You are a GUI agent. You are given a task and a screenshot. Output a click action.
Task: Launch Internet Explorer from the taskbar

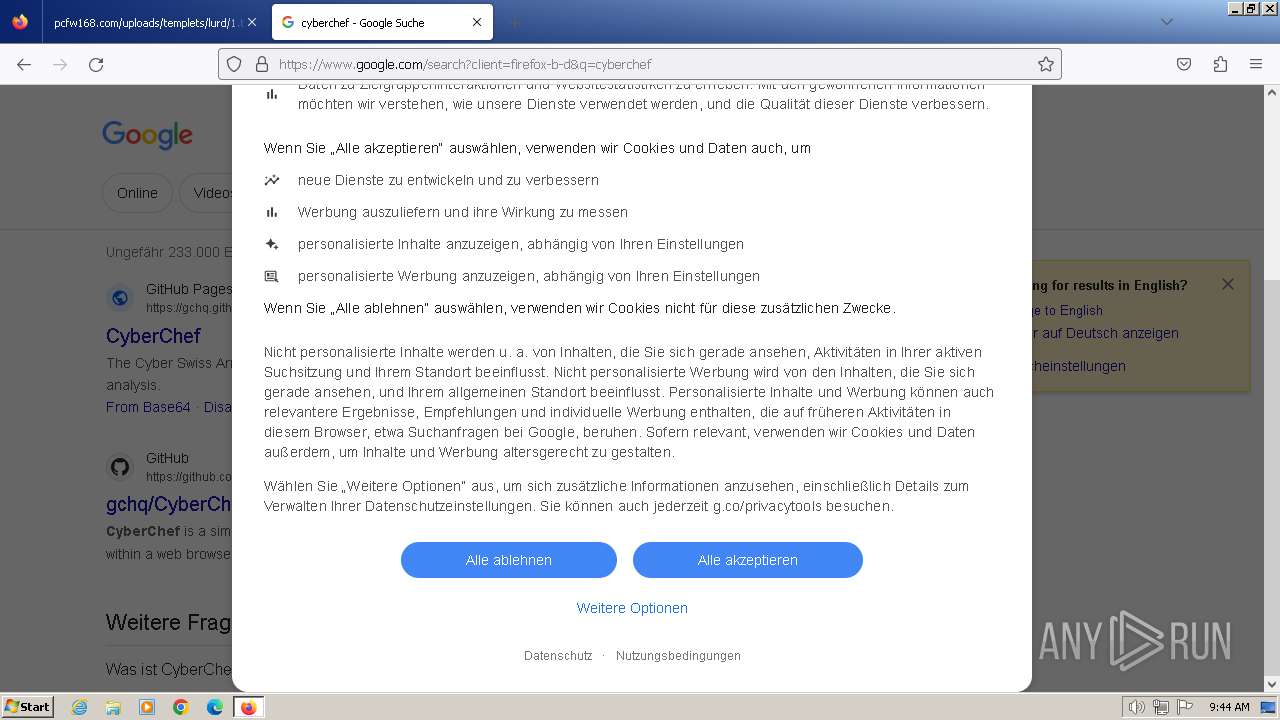click(x=79, y=707)
